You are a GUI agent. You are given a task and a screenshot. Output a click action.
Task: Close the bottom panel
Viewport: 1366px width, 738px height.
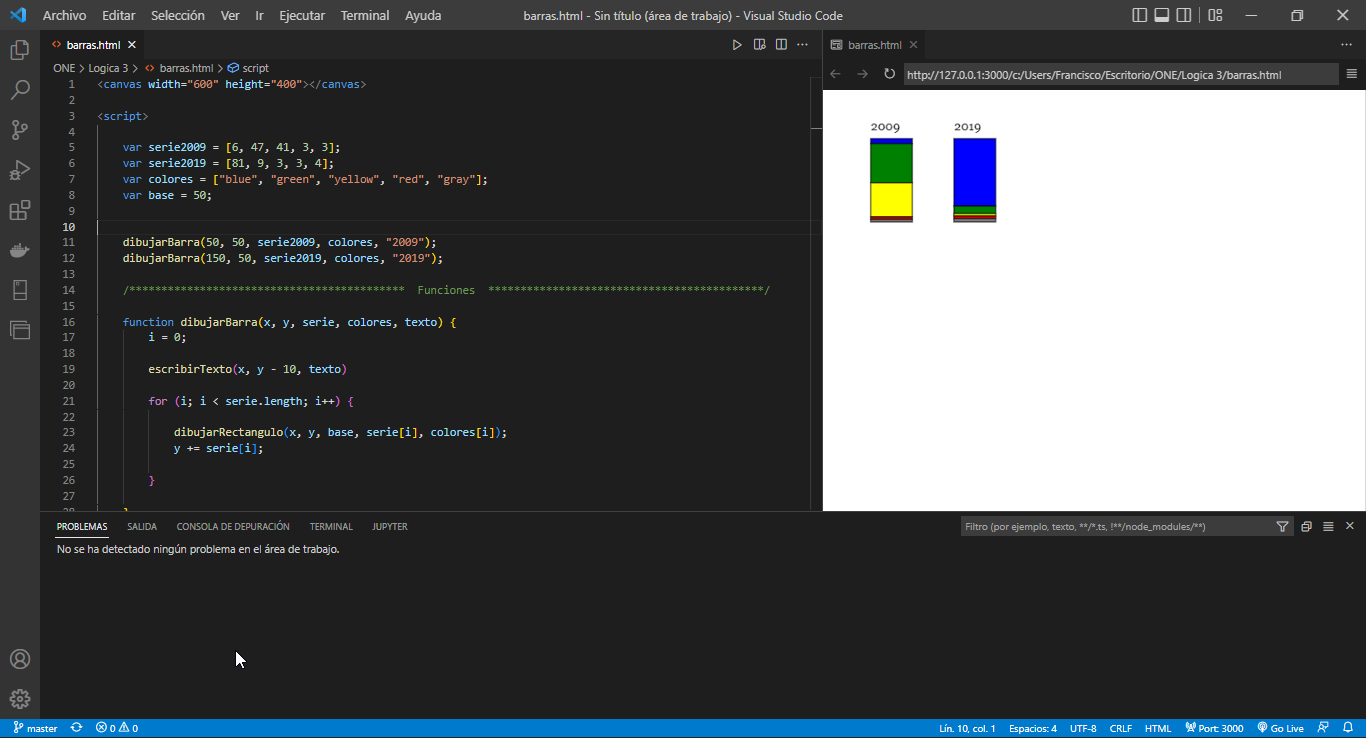tap(1349, 526)
